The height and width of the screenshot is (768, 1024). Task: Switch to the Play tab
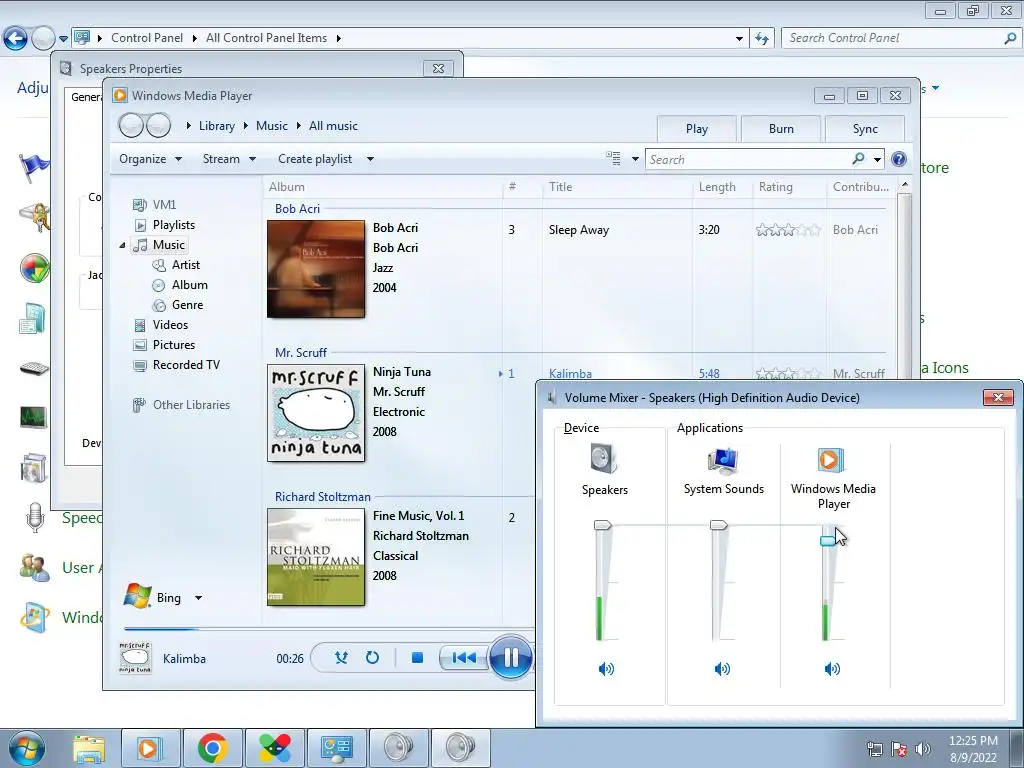(697, 129)
